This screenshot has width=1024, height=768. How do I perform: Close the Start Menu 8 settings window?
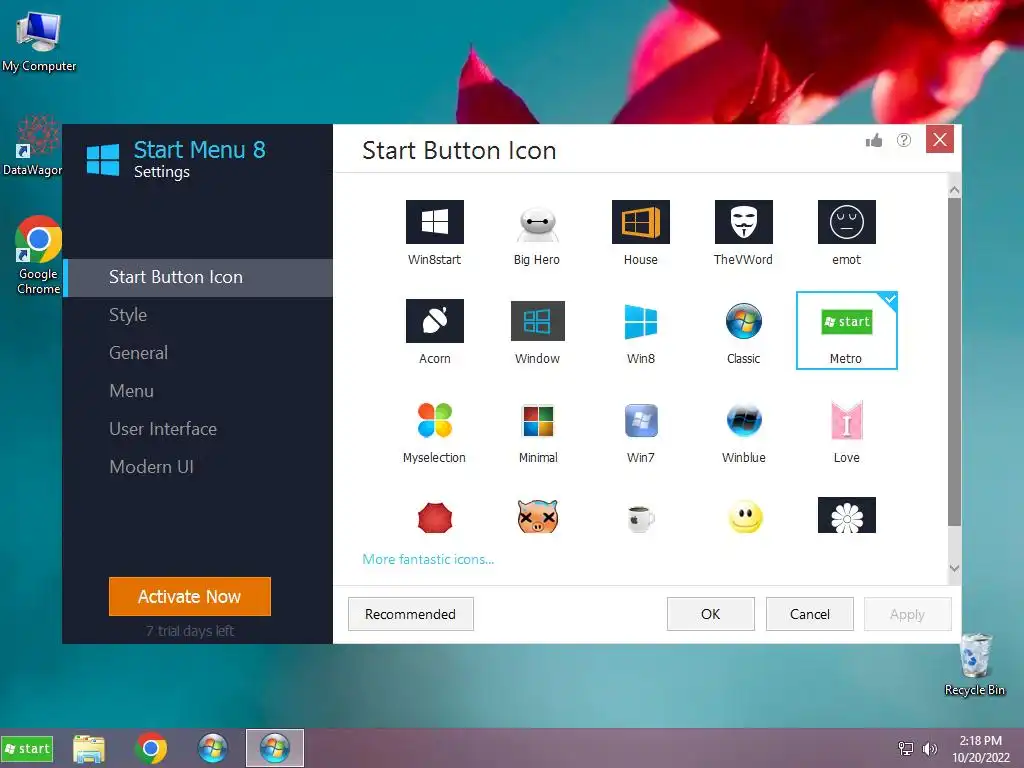940,139
